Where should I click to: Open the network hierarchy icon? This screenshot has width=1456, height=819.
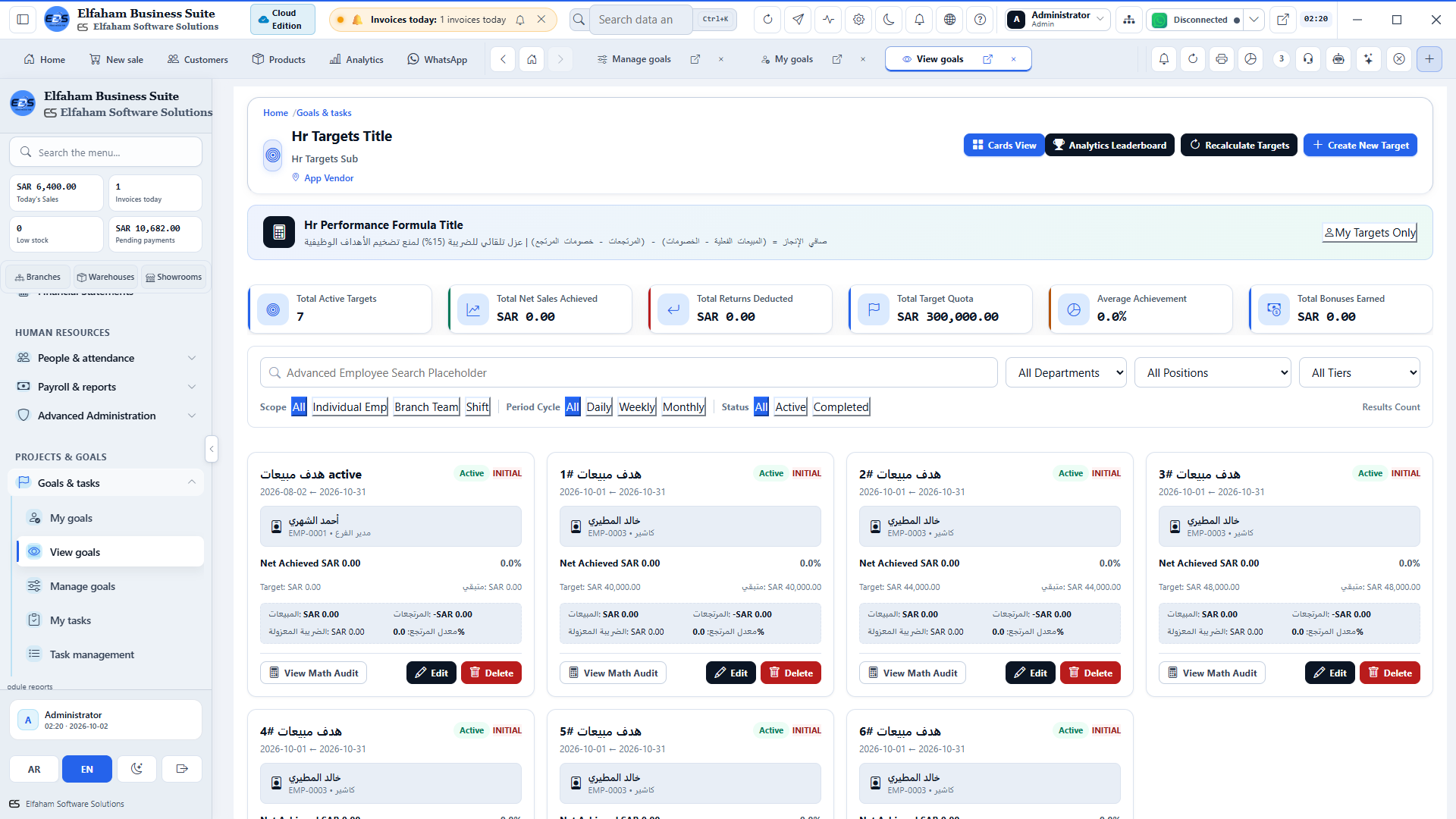tap(1129, 20)
